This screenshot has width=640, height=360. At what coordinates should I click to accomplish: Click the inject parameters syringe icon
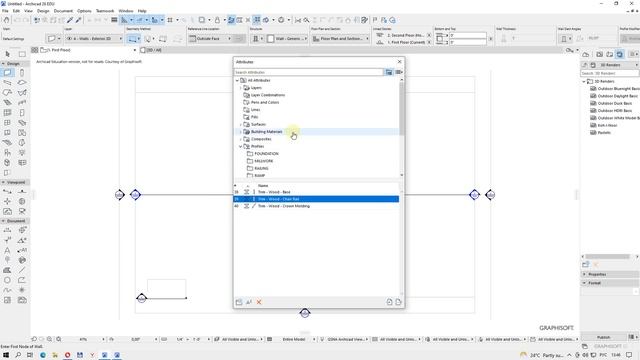click(x=78, y=20)
